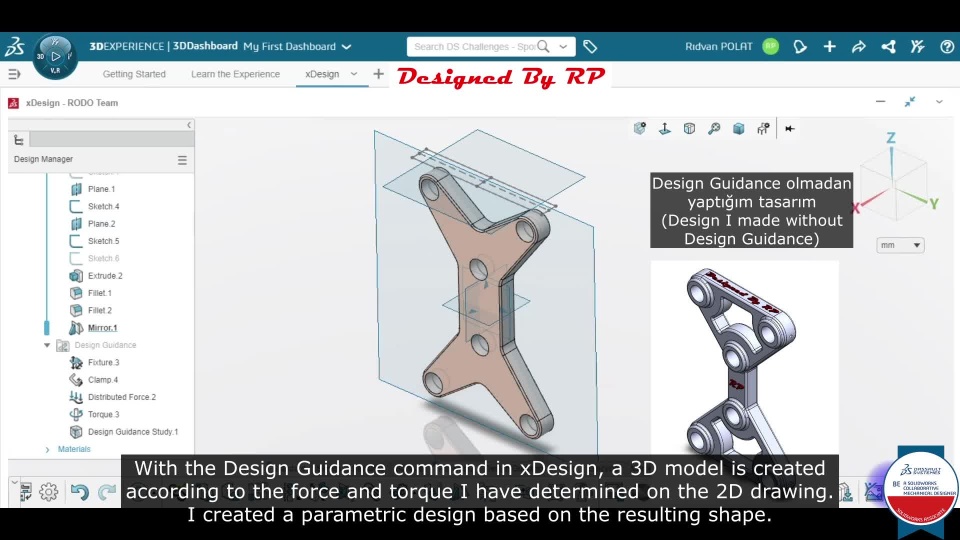Screen dimensions: 960x540
Task: Click the XYZ orientation triad
Action: (895, 178)
